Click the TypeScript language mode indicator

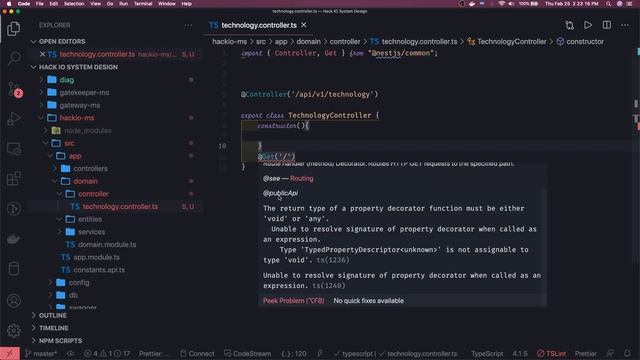[487, 353]
